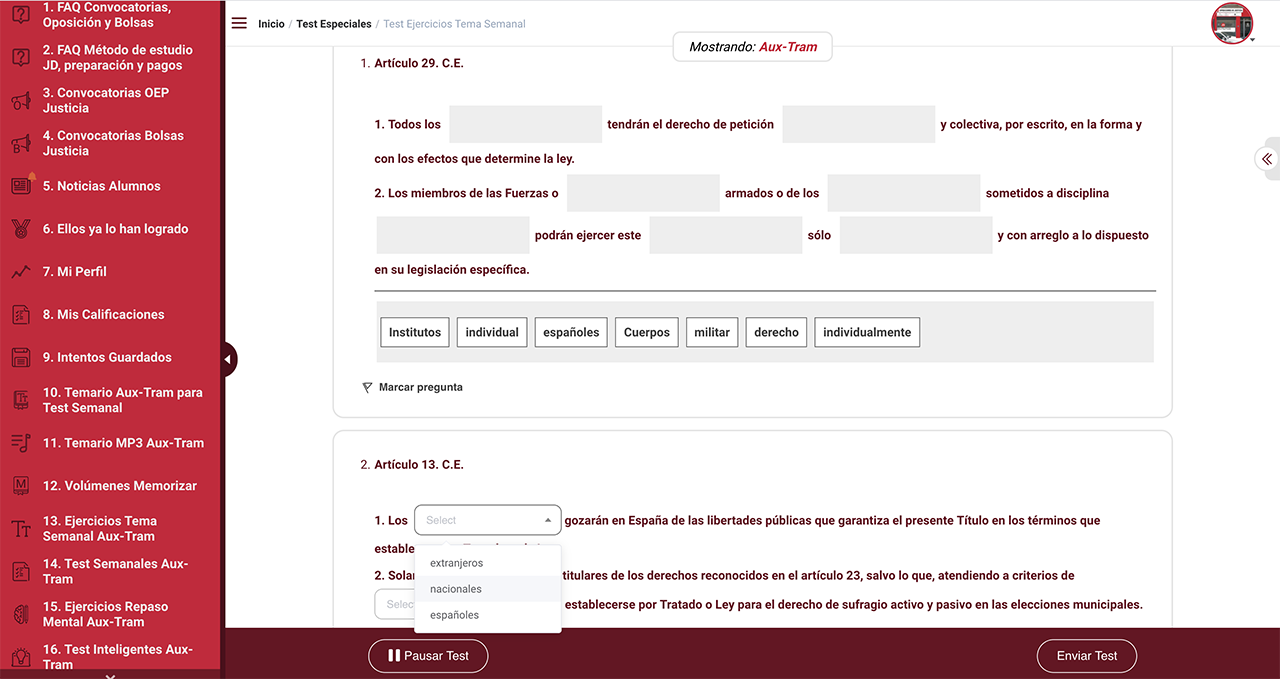Click the Intentos Guardados save icon
The height and width of the screenshot is (679, 1280).
[x=21, y=357]
